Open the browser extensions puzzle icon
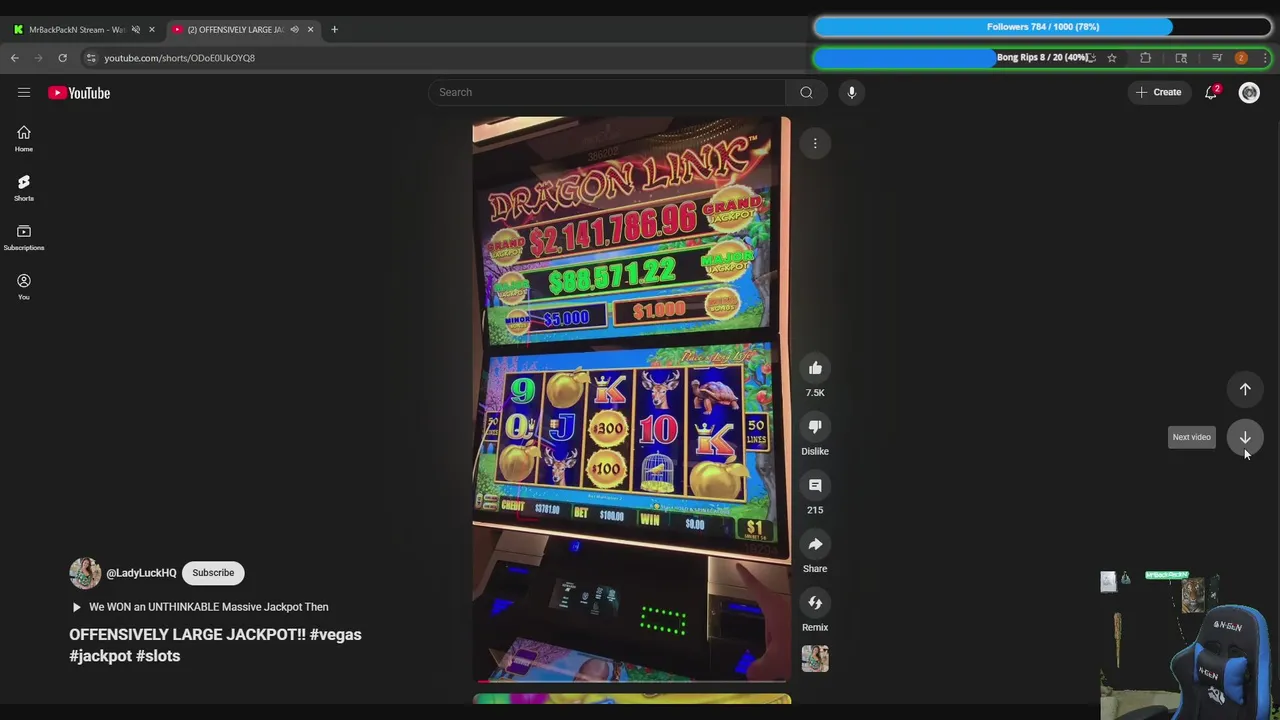1280x720 pixels. coord(1146,58)
